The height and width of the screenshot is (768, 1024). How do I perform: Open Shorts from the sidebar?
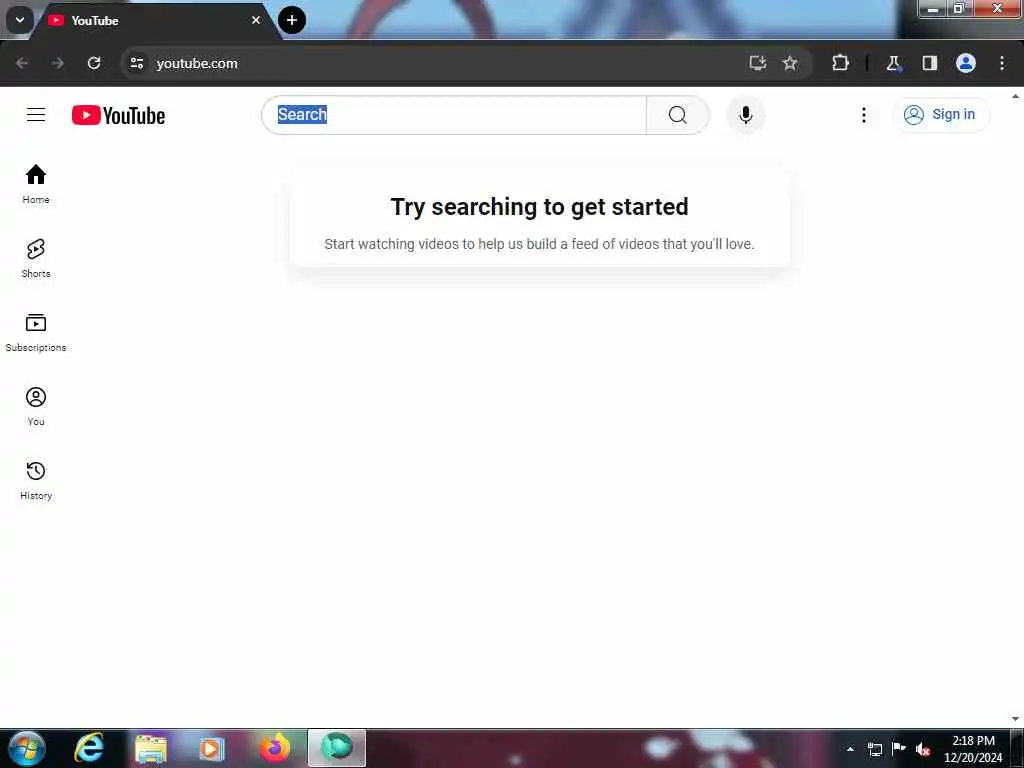36,258
